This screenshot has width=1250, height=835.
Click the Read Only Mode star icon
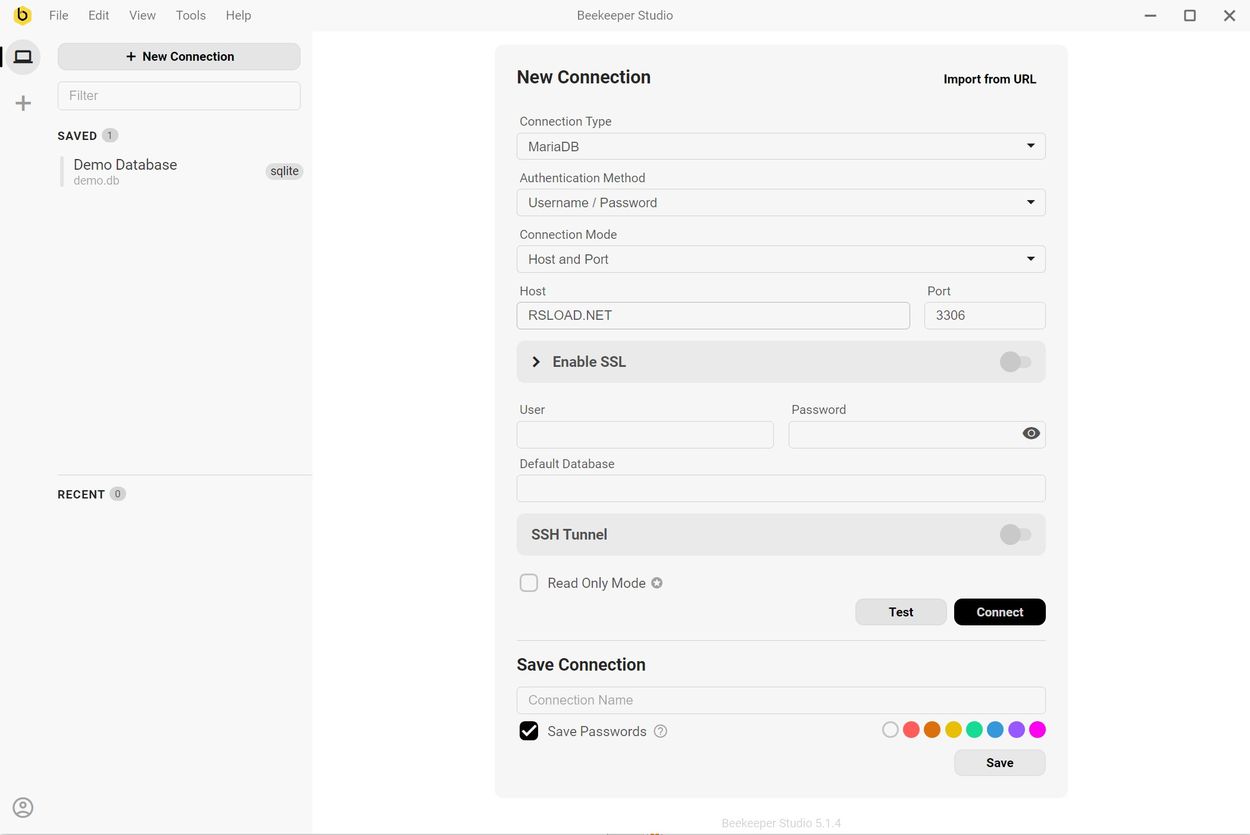pyautogui.click(x=657, y=583)
